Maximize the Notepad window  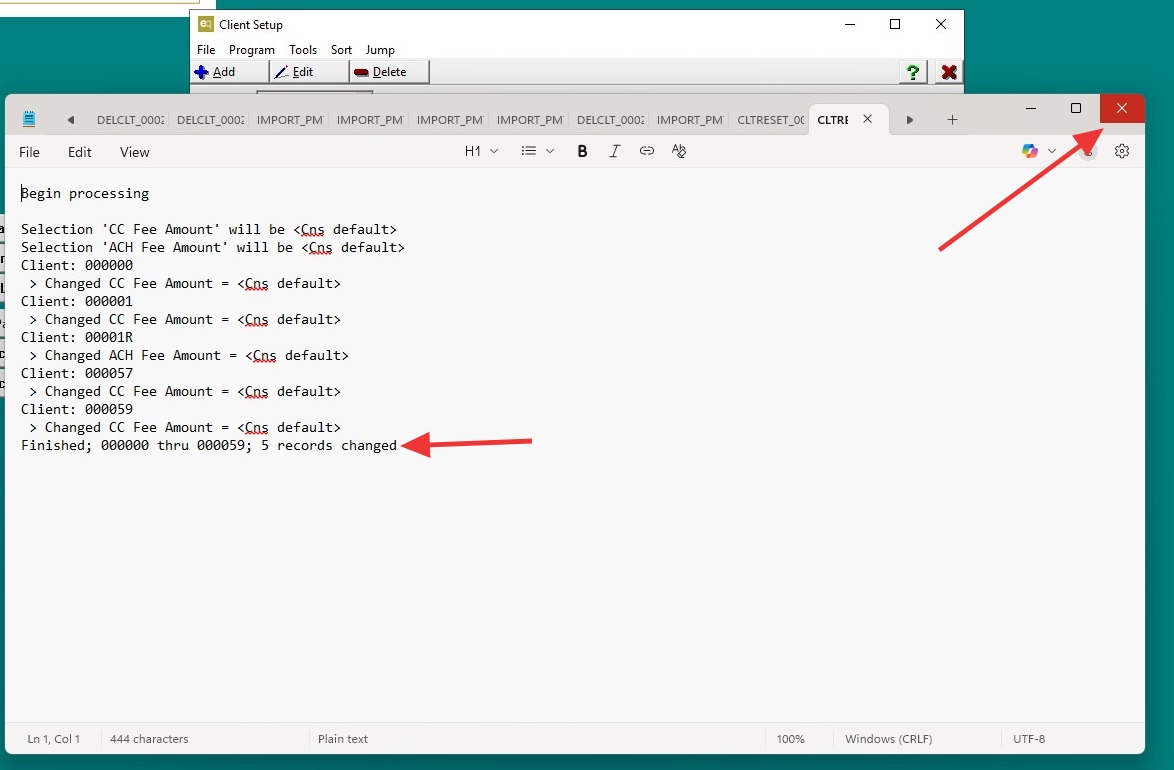pyautogui.click(x=1076, y=108)
